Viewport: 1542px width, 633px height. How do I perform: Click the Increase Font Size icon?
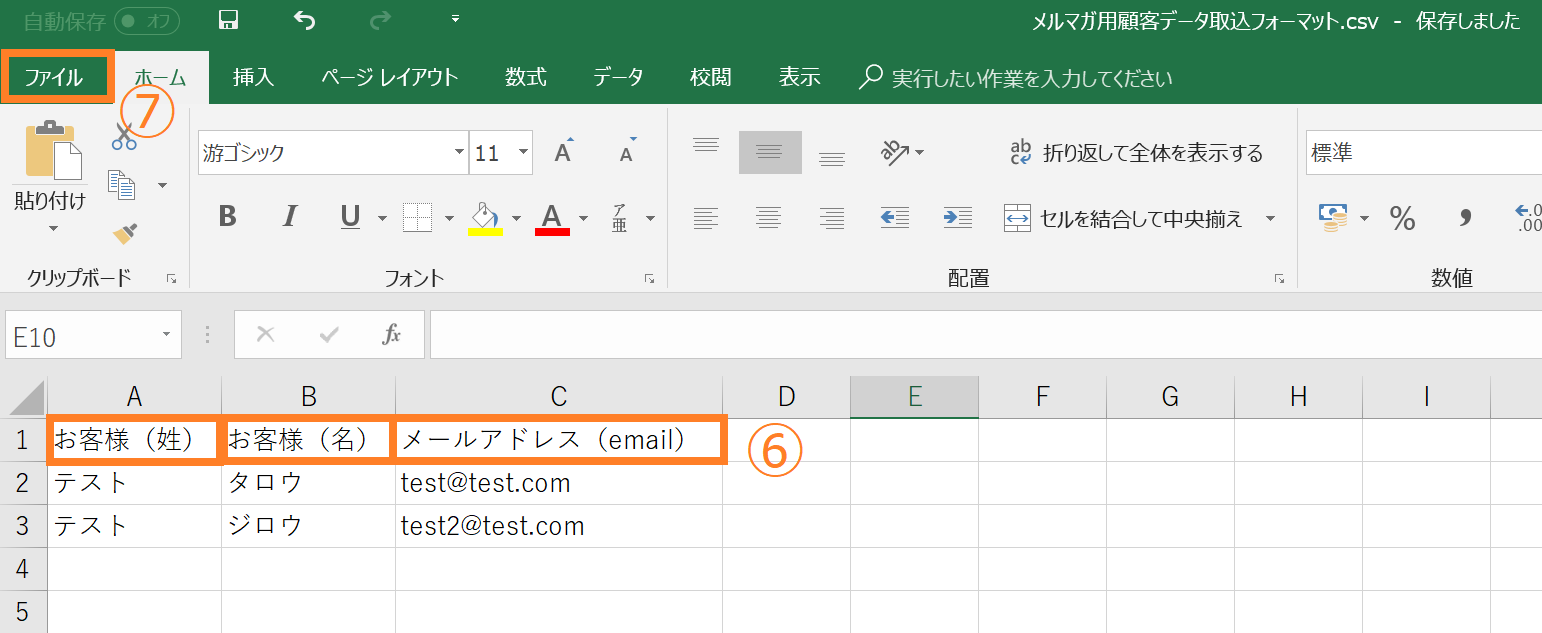point(563,152)
